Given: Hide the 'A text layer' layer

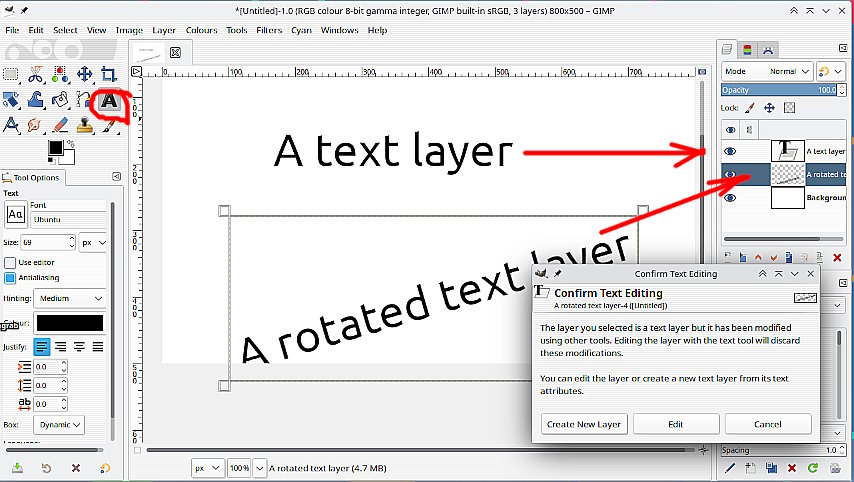Looking at the screenshot, I should click(730, 151).
